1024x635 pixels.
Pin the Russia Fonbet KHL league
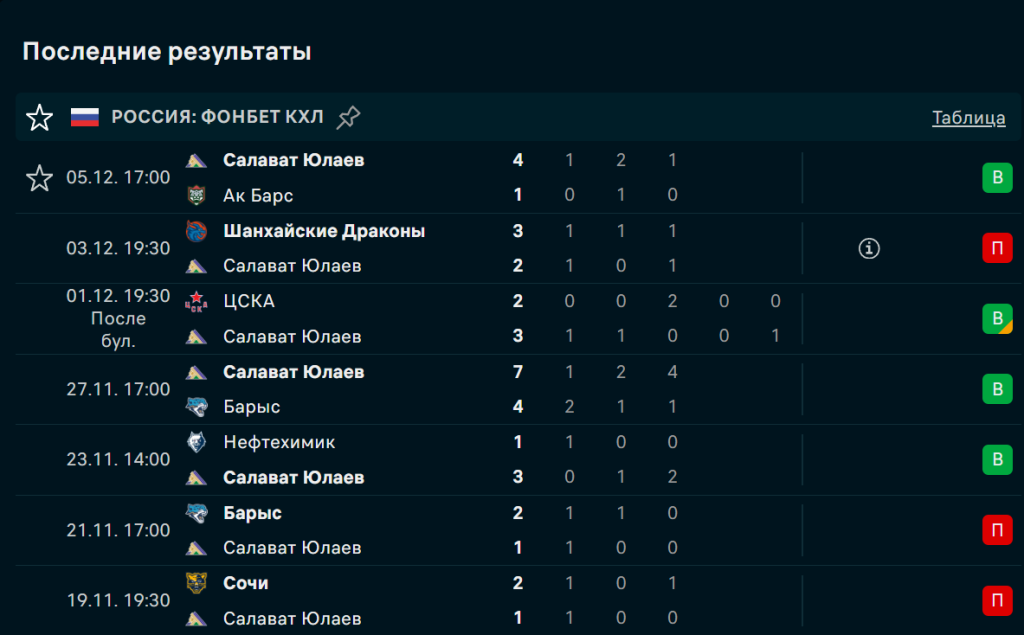[348, 118]
